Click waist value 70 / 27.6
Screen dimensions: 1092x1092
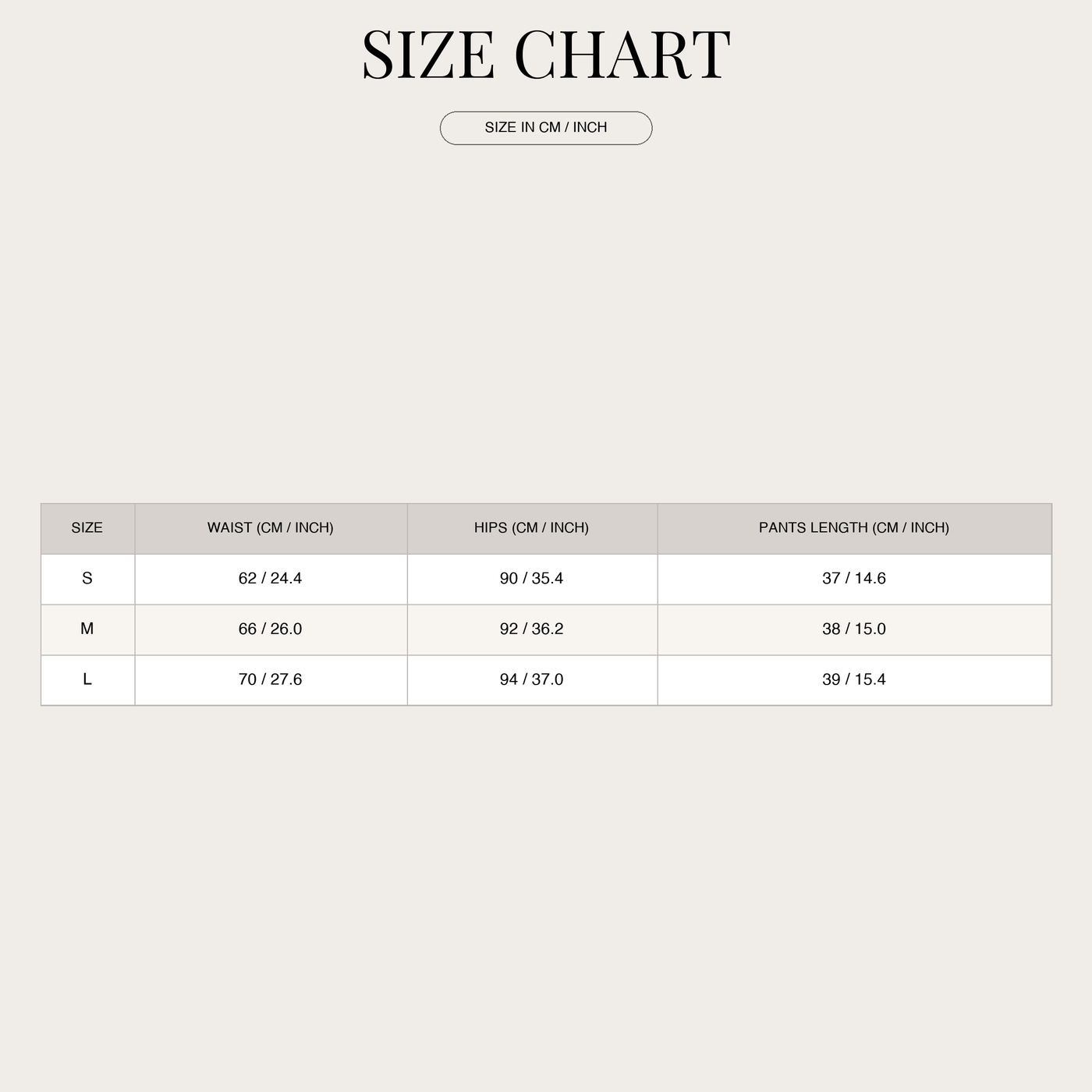pyautogui.click(x=271, y=679)
